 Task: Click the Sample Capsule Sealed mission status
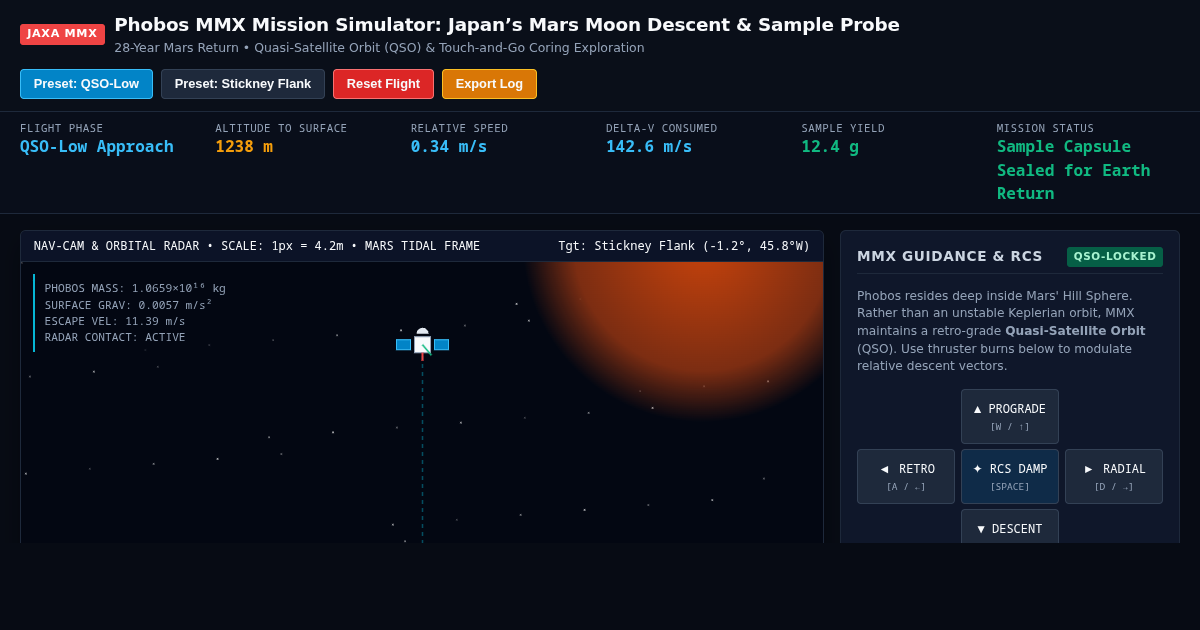1074,170
